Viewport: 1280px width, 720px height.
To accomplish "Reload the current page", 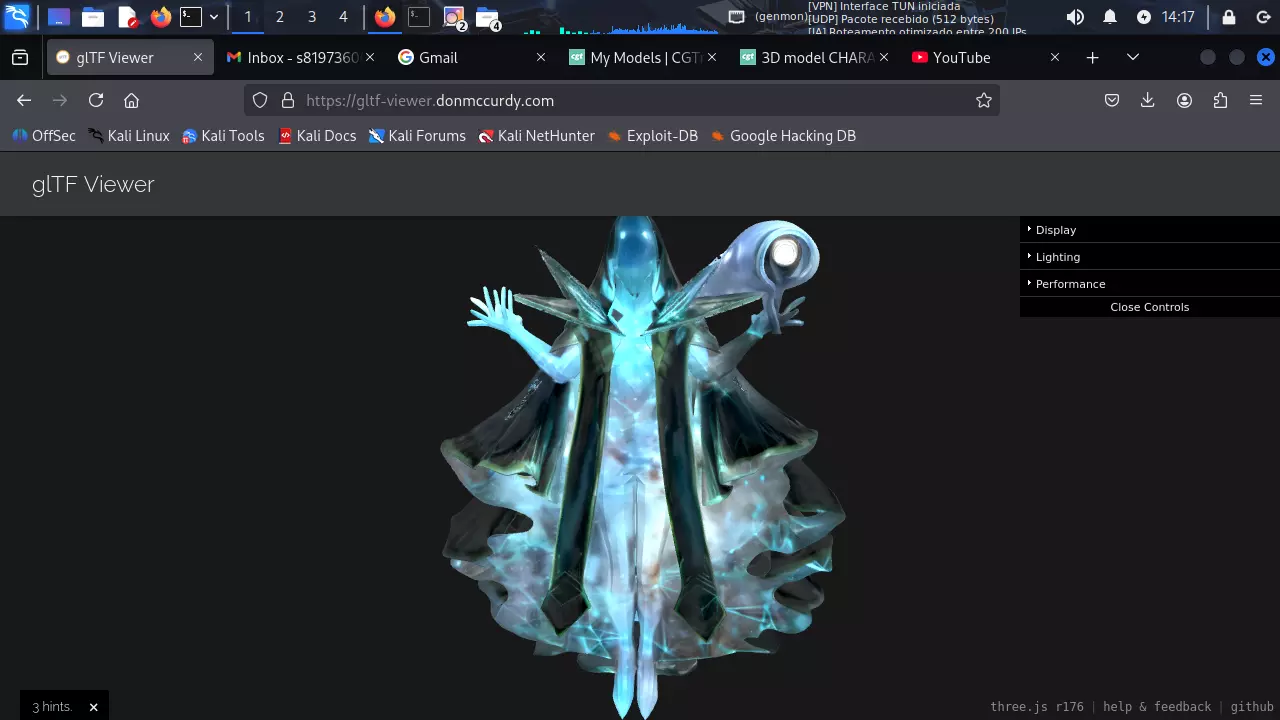I will click(96, 100).
